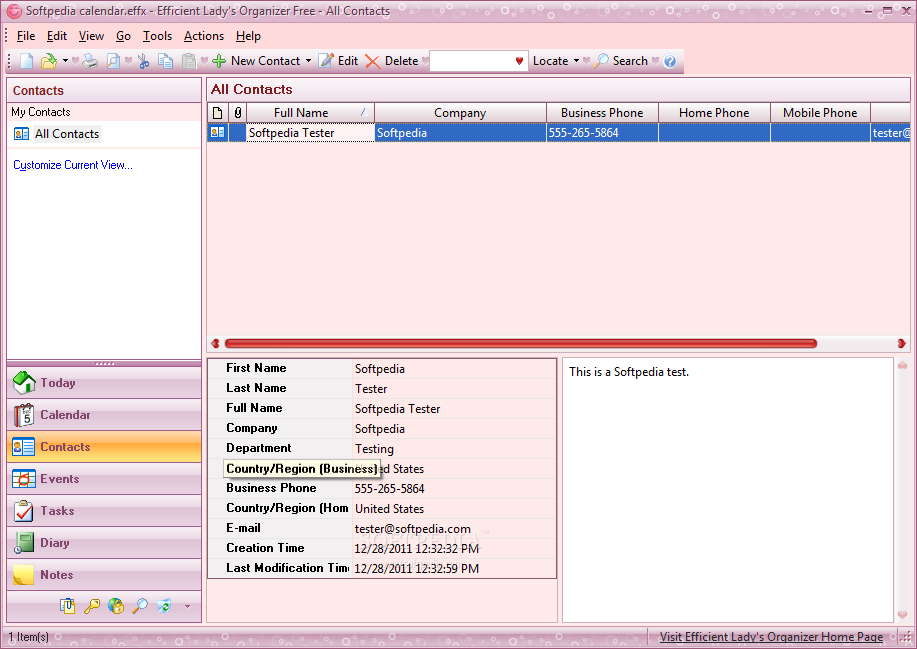Viewport: 917px width, 649px height.
Task: Sort by Business Phone column header
Action: point(602,113)
